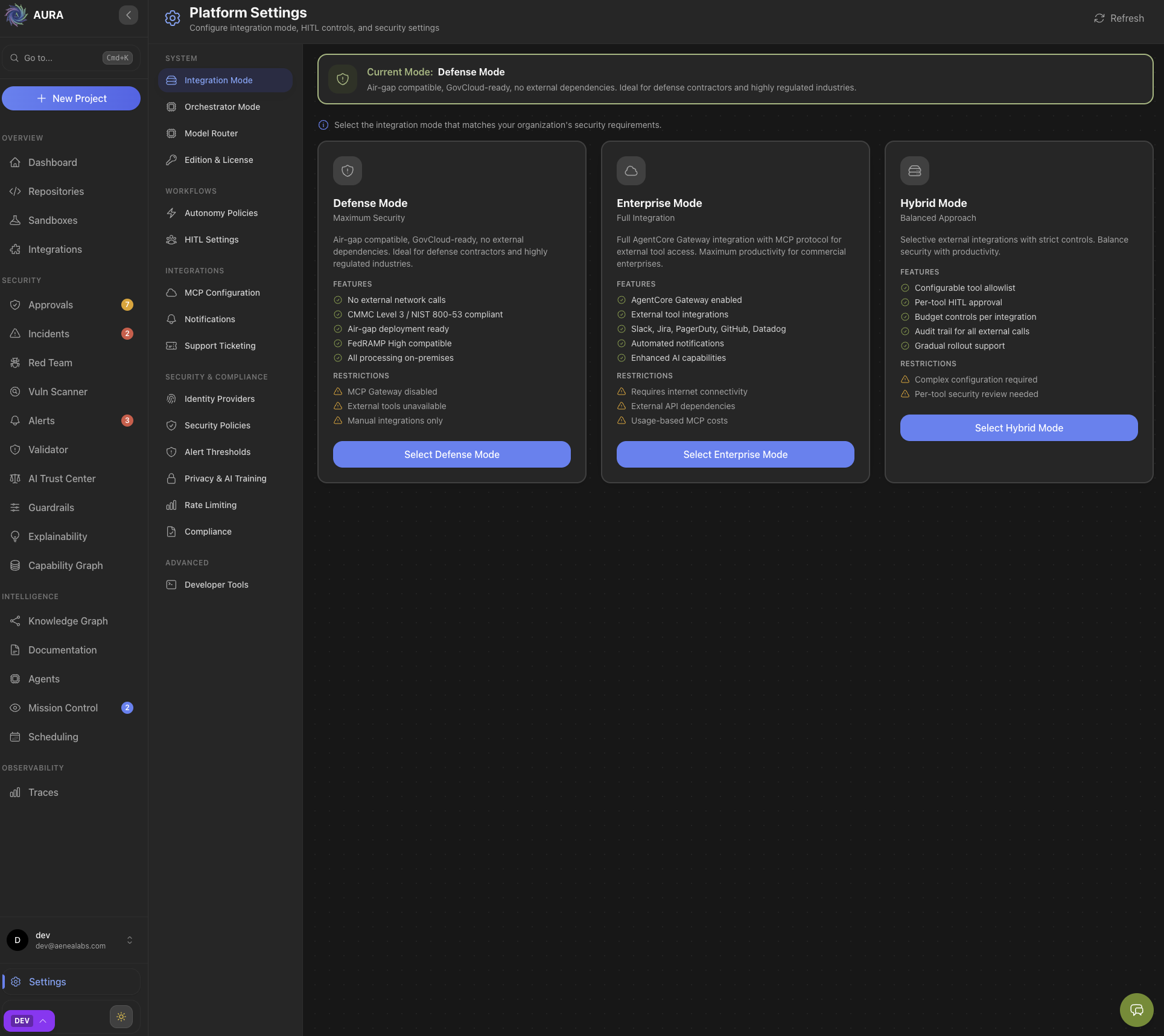Open Notifications settings
1164x1036 pixels.
pyautogui.click(x=225, y=319)
